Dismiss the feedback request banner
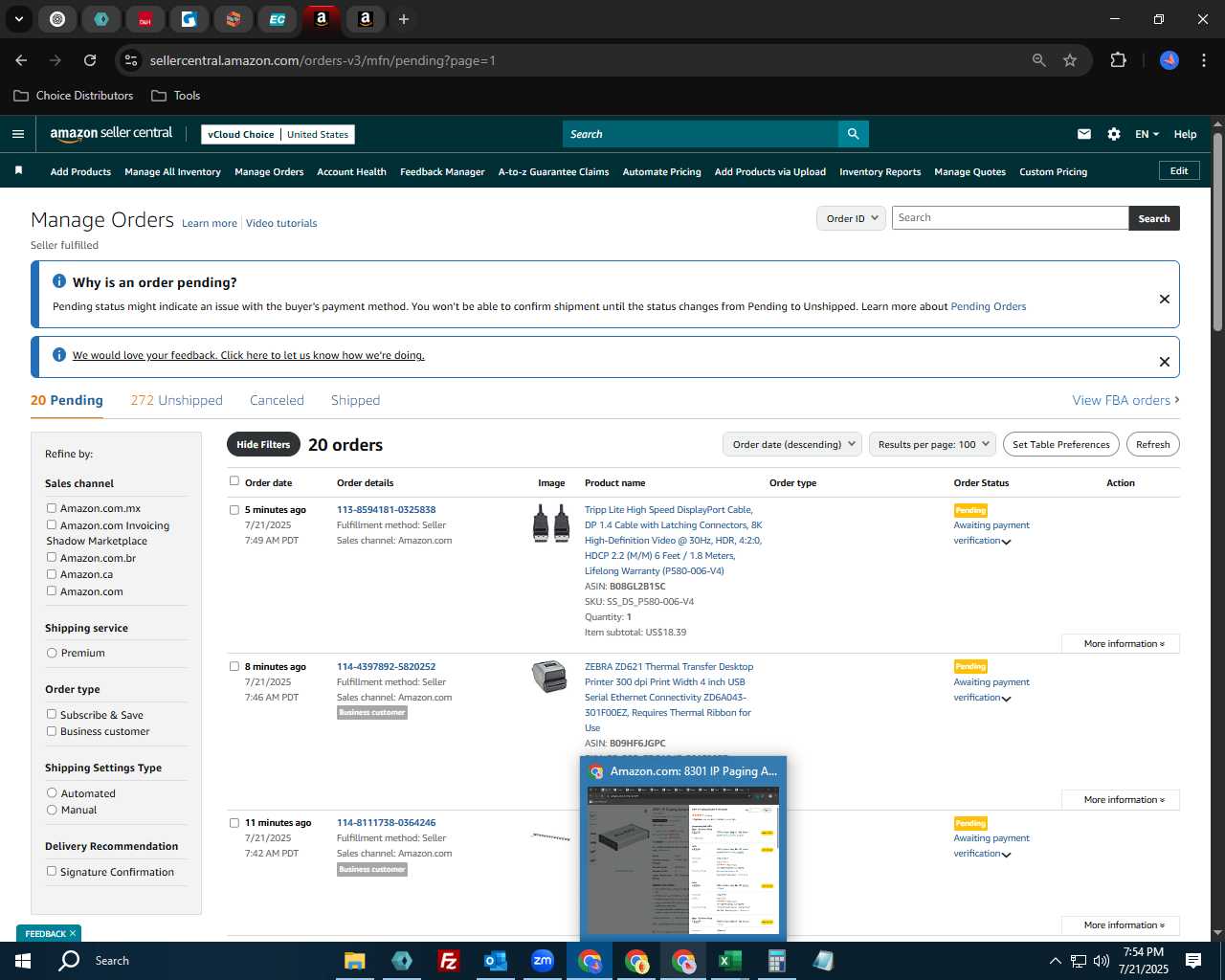This screenshot has height=980, width=1225. point(1165,361)
